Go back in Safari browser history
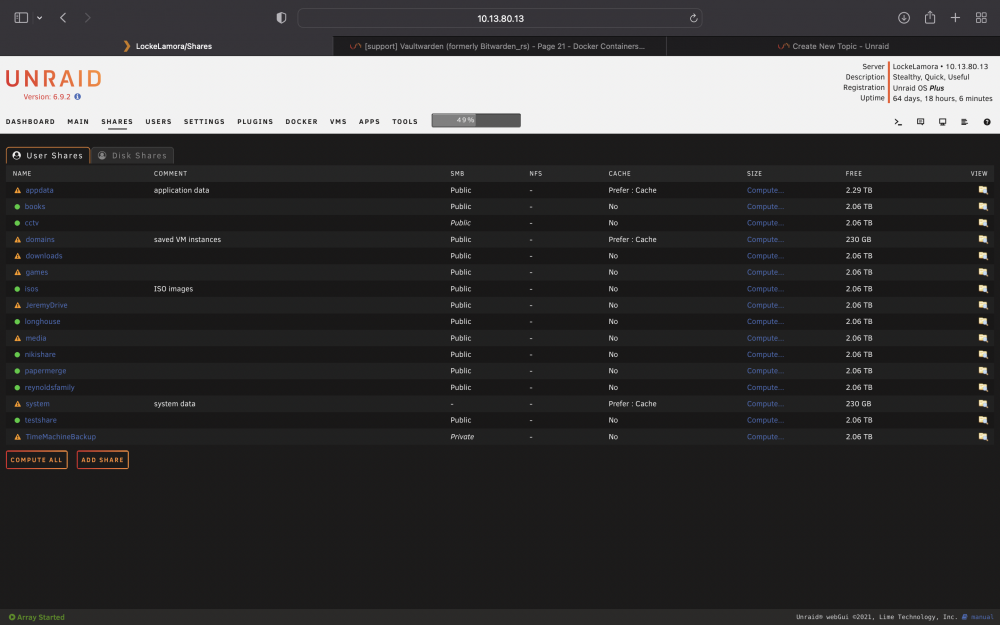 pyautogui.click(x=62, y=18)
